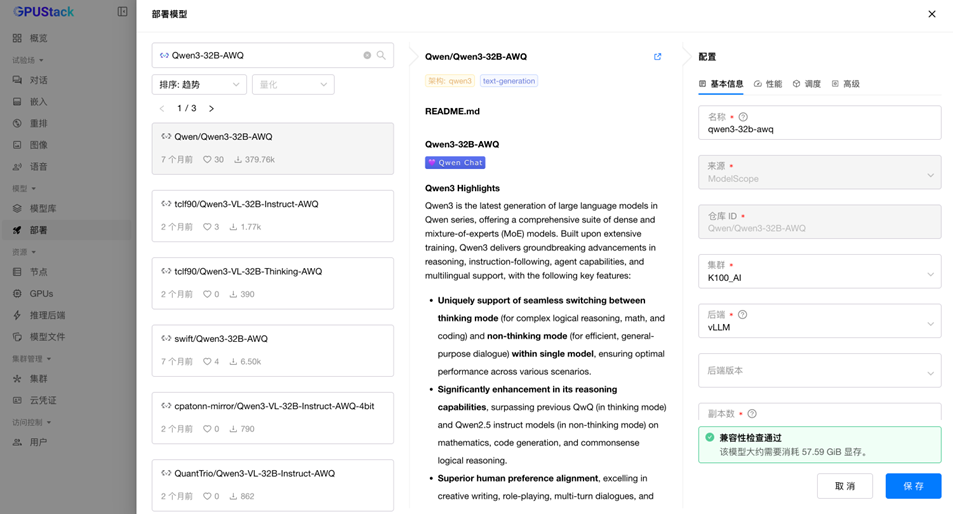This screenshot has height=514, width=953.
Task: Select tclf90/Qwen3-VL-32B-Instruct-AWQ model card
Action: [273, 216]
